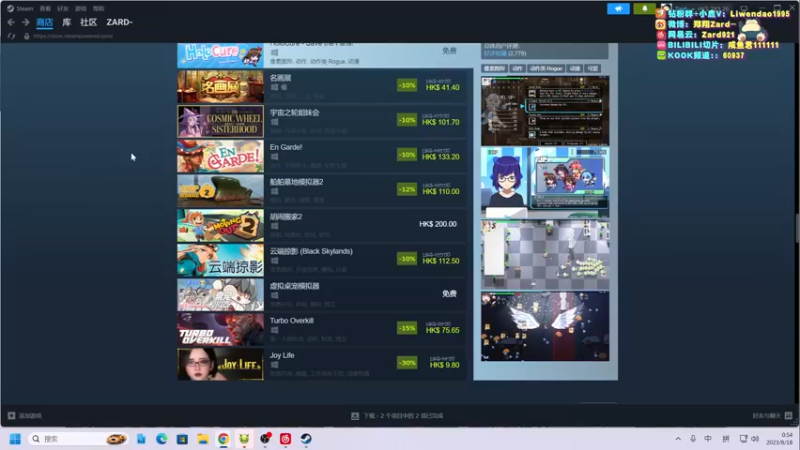View the checkered floor preview screenshot

click(545, 255)
